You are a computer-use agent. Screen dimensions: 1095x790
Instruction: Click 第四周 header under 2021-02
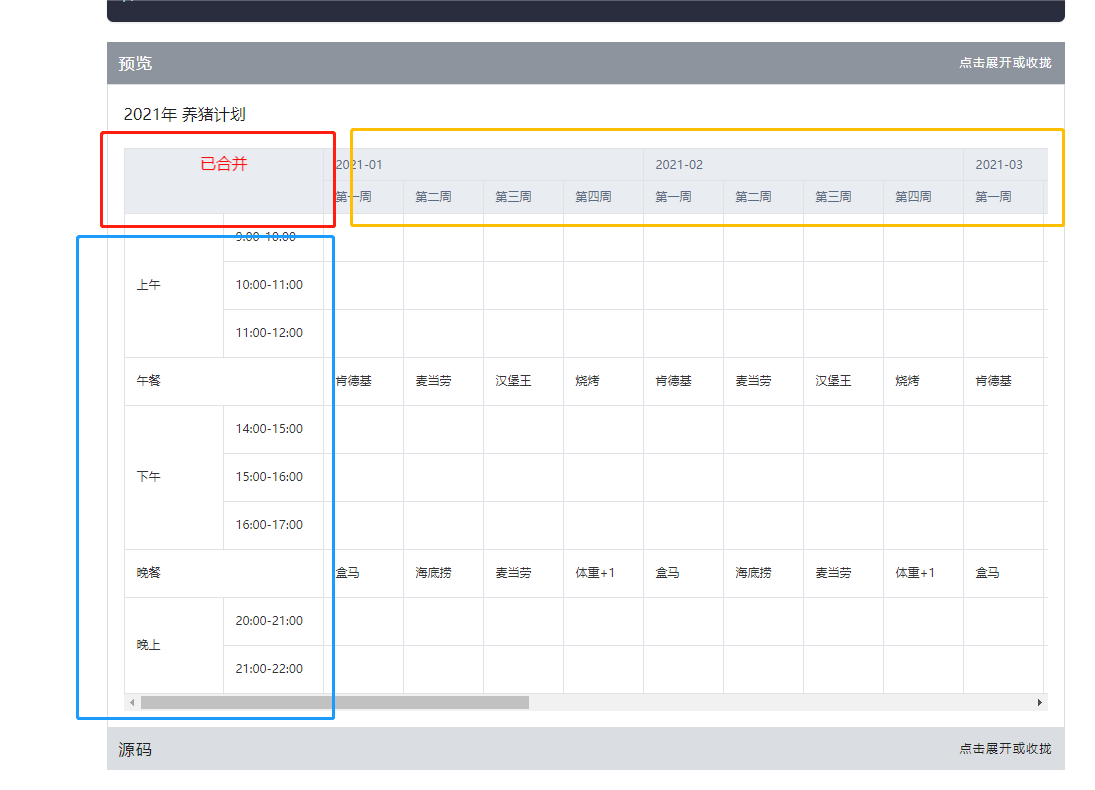pyautogui.click(x=923, y=197)
